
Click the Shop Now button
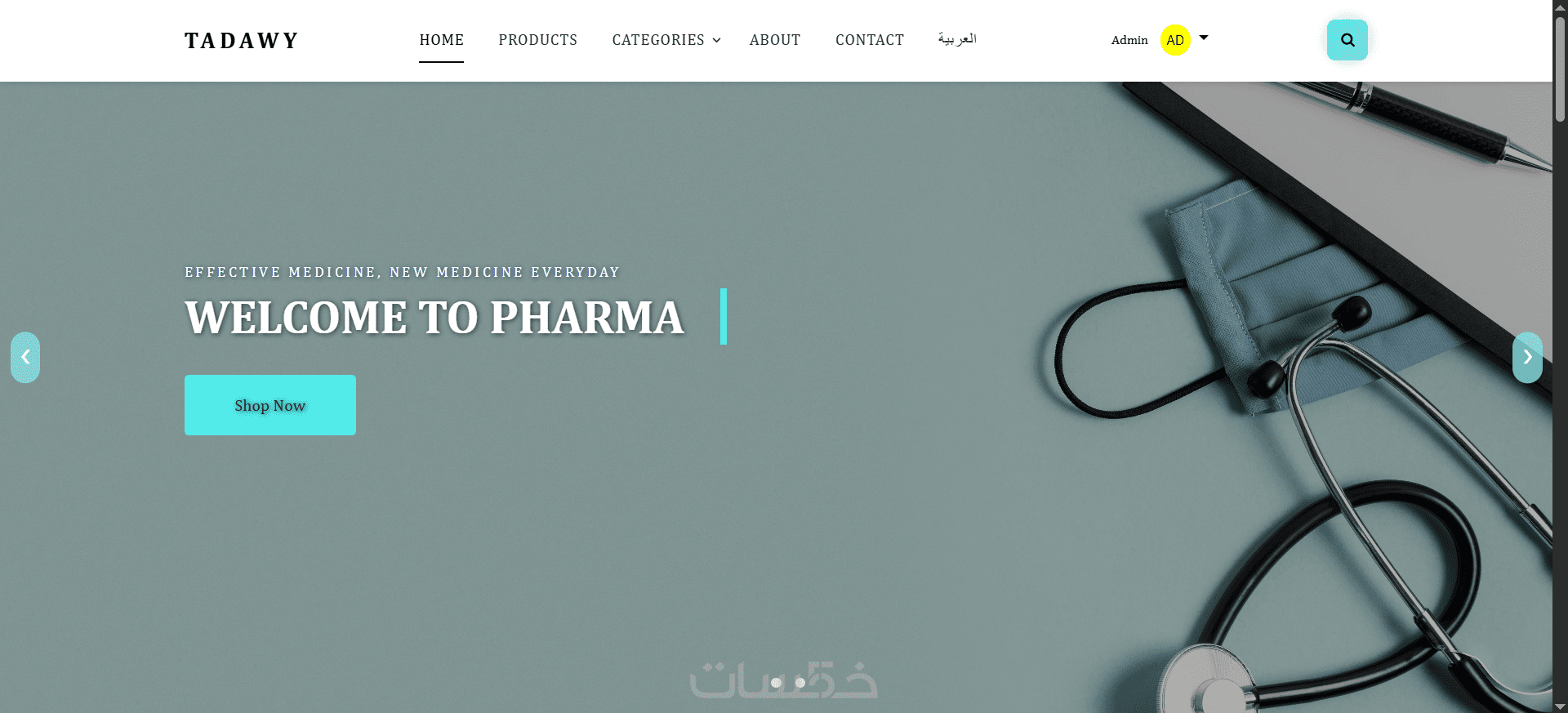(270, 405)
